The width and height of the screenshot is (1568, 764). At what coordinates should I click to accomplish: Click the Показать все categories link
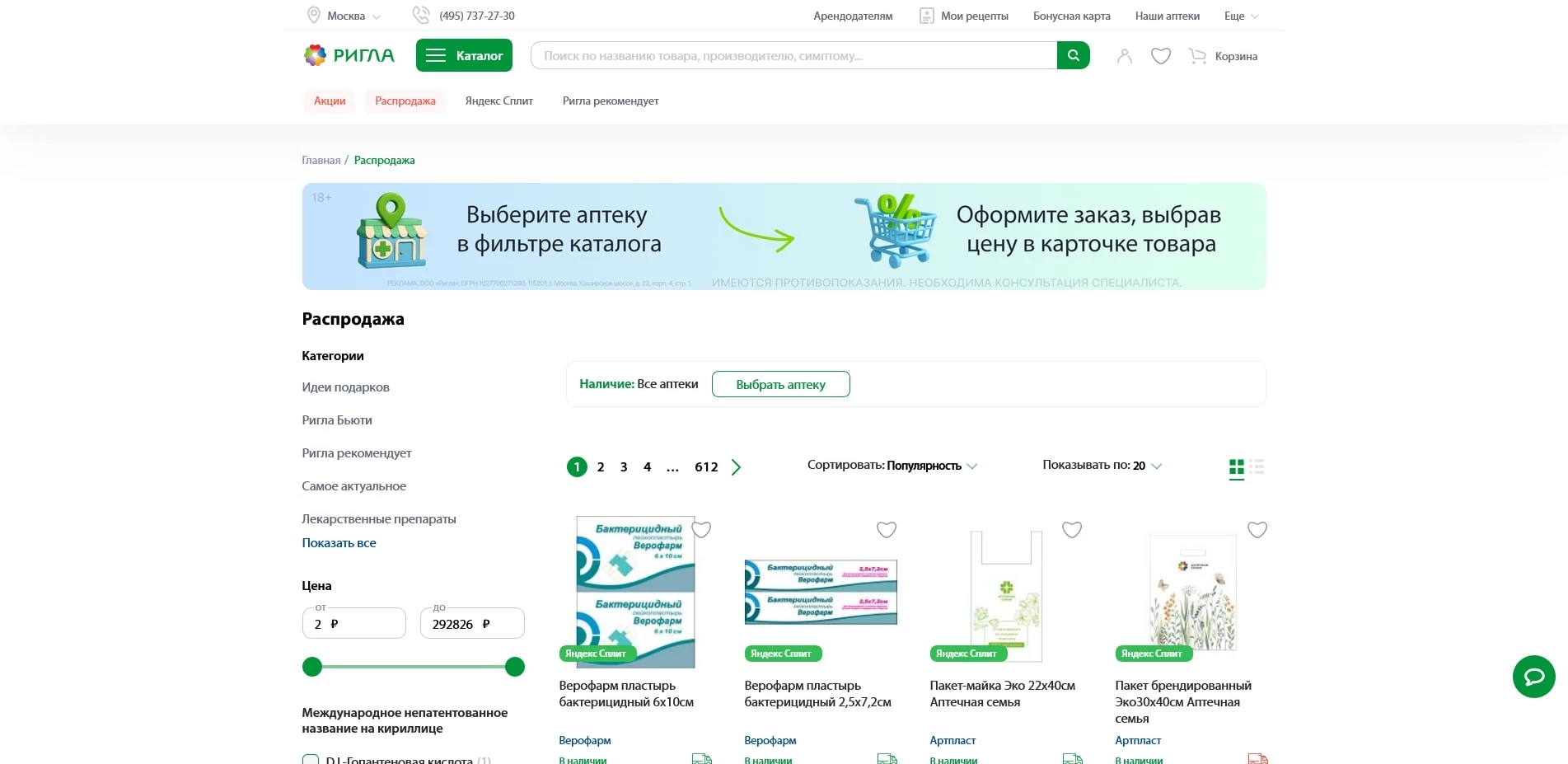339,543
